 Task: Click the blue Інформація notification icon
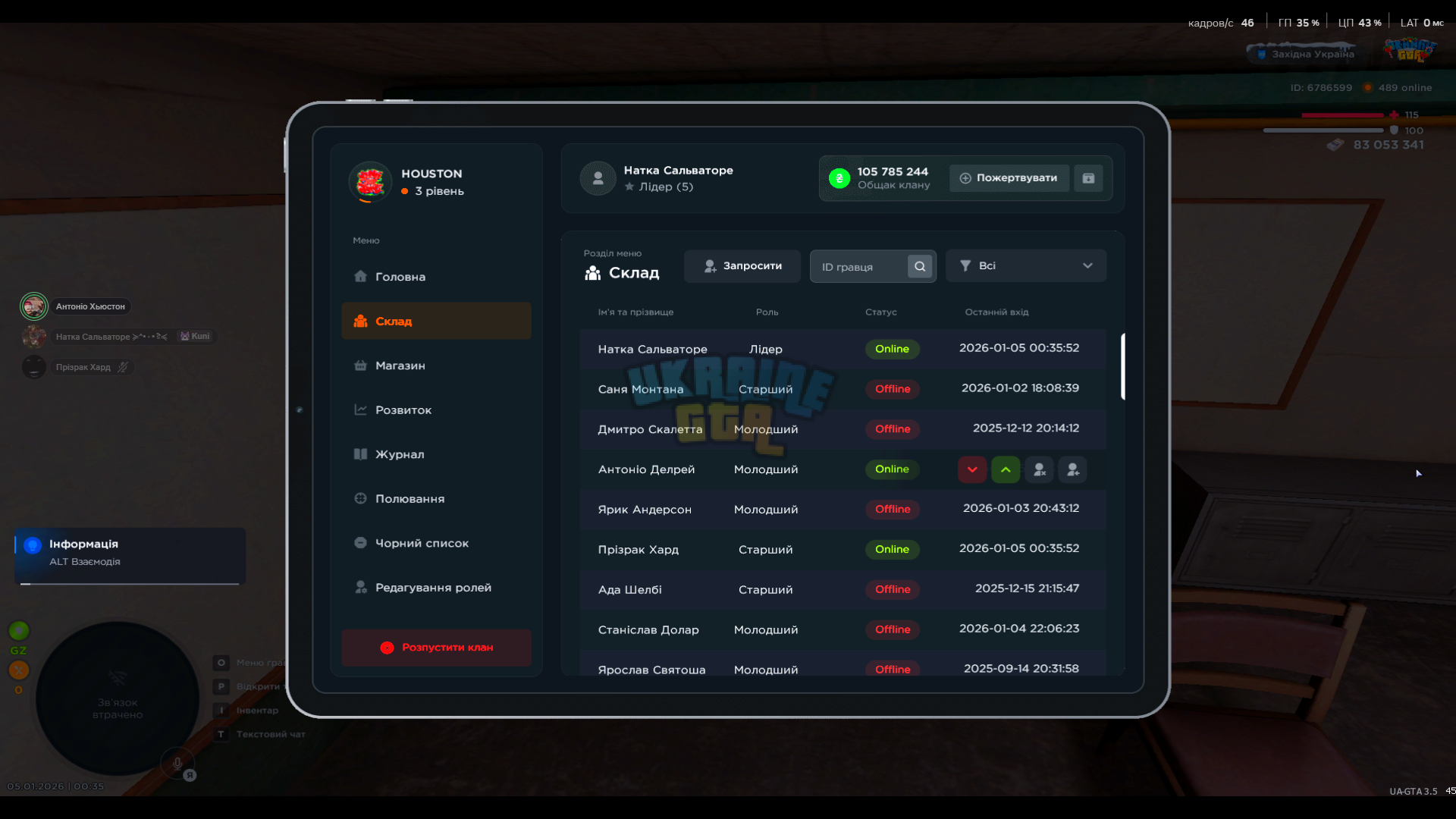pos(33,544)
